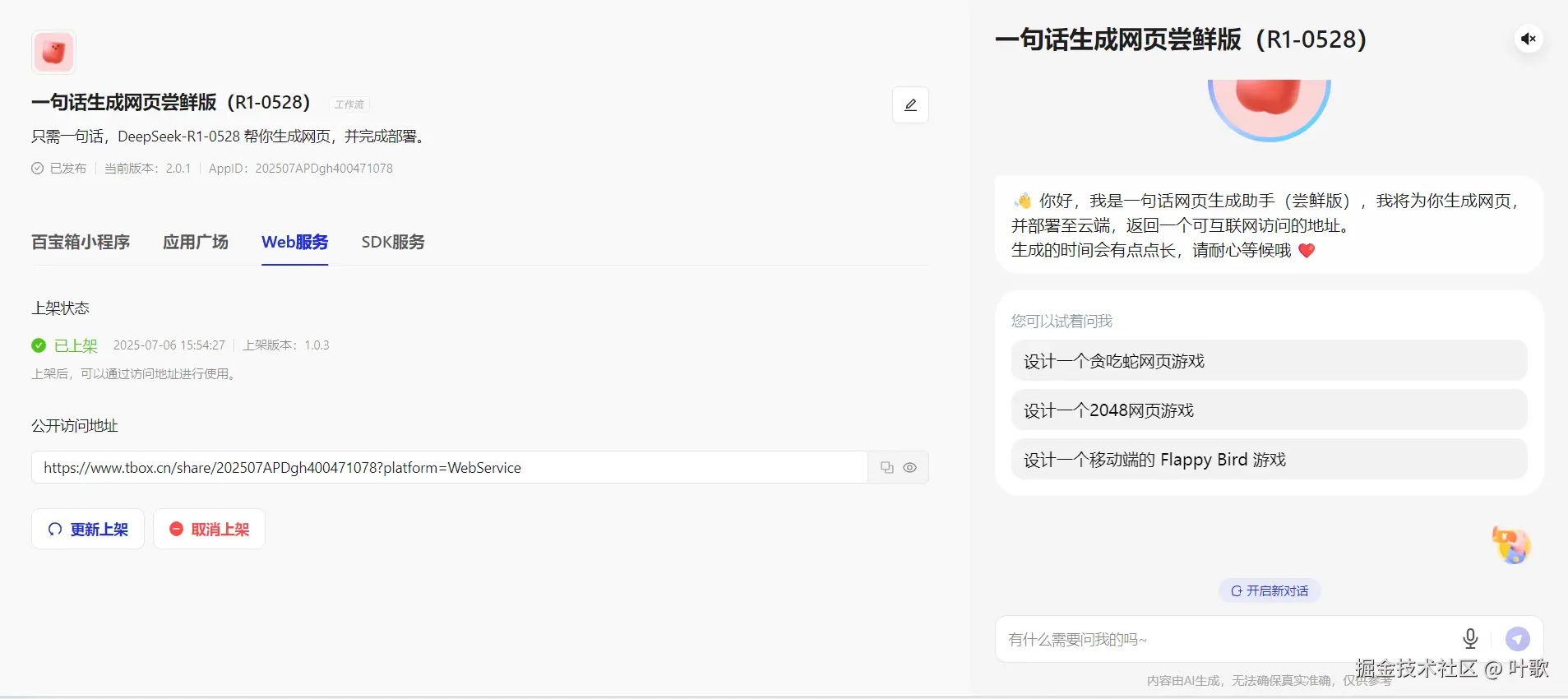Click the 2025-07-06 15:54:27 timestamp
This screenshot has width=1568, height=699.
pyautogui.click(x=169, y=345)
